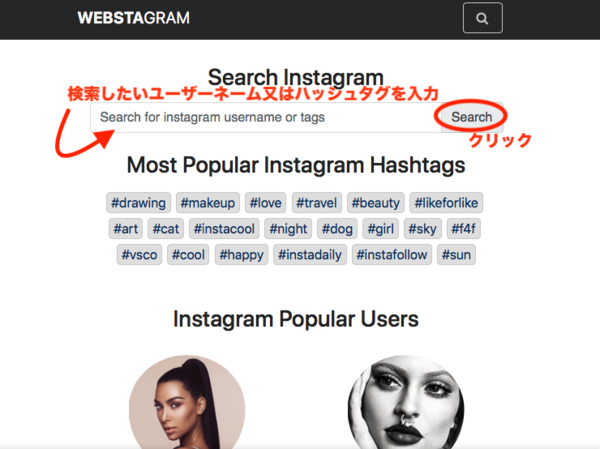Select the #likeforlike hashtag
The height and width of the screenshot is (449, 600).
(x=446, y=202)
